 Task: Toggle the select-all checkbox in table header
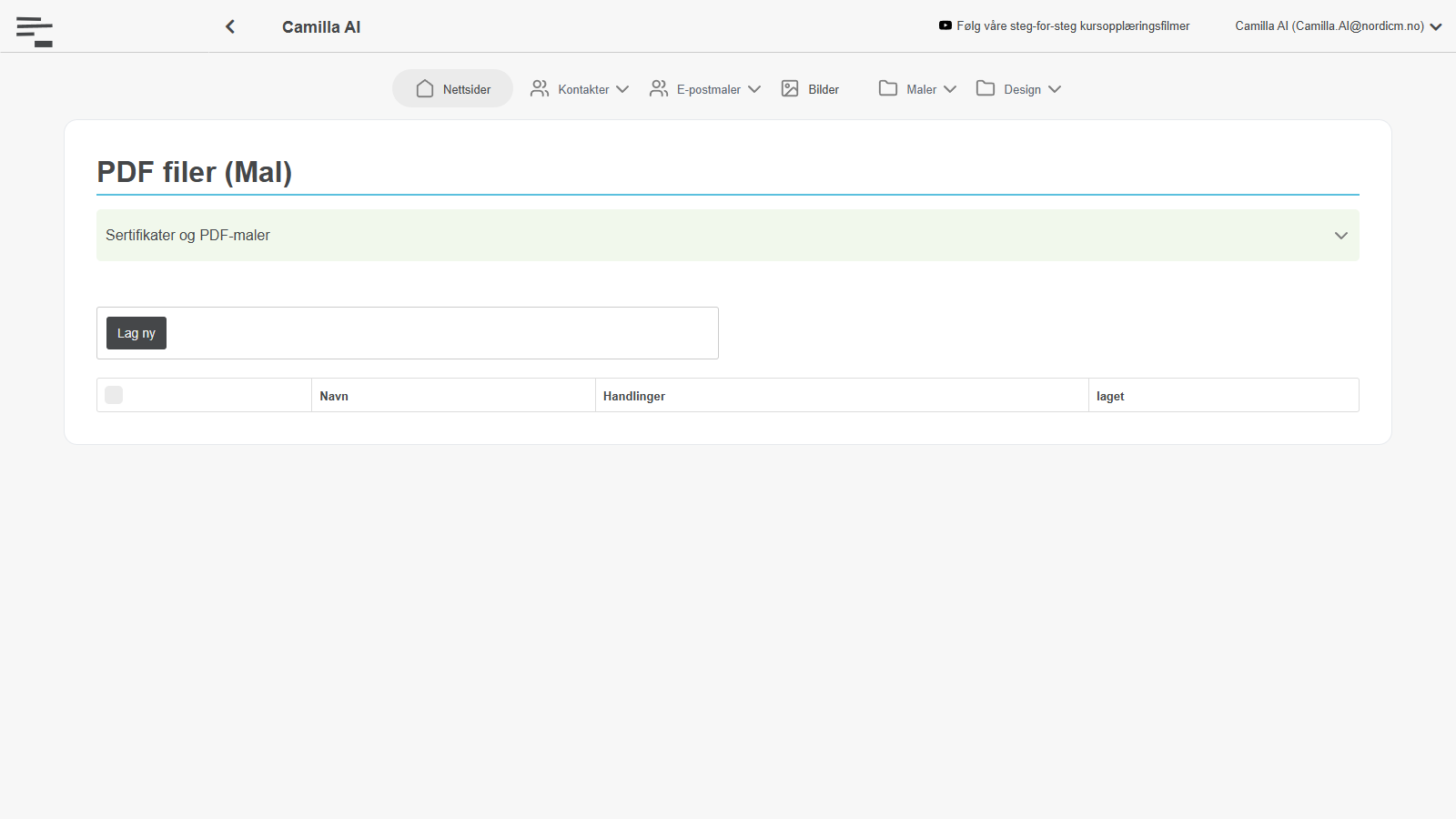[x=114, y=395]
